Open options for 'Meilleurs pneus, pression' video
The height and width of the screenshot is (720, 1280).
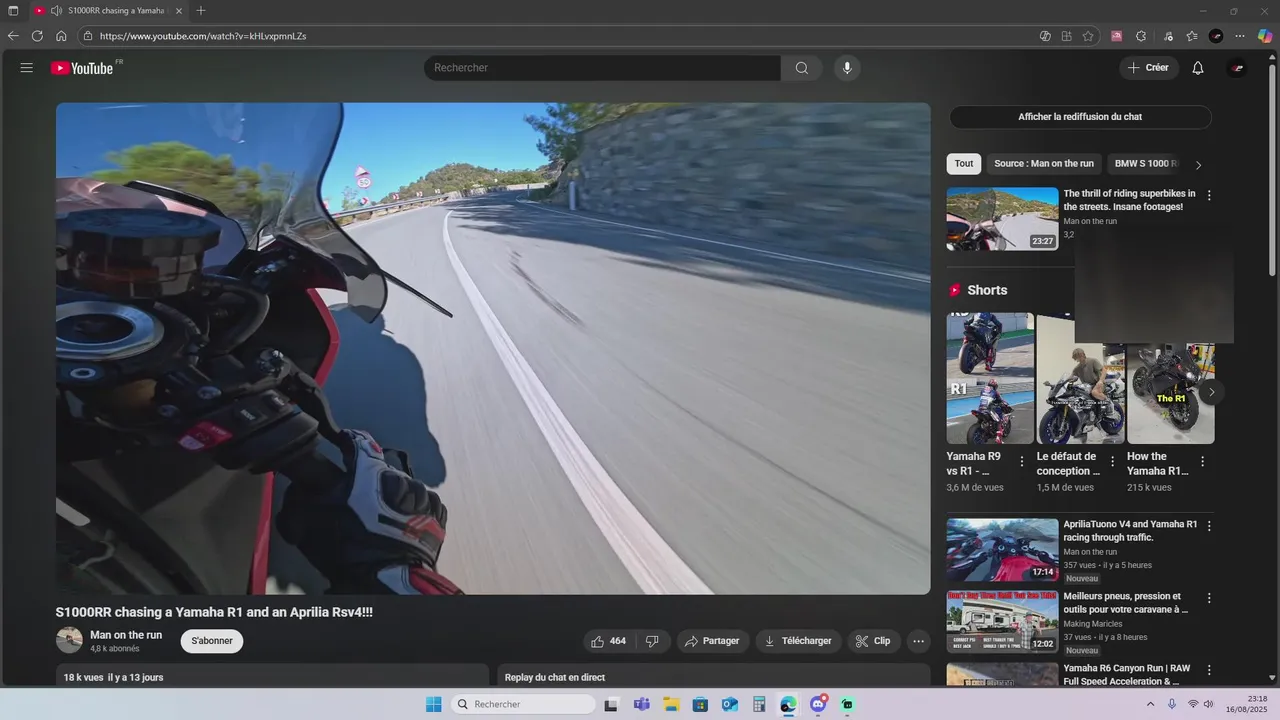[1209, 598]
